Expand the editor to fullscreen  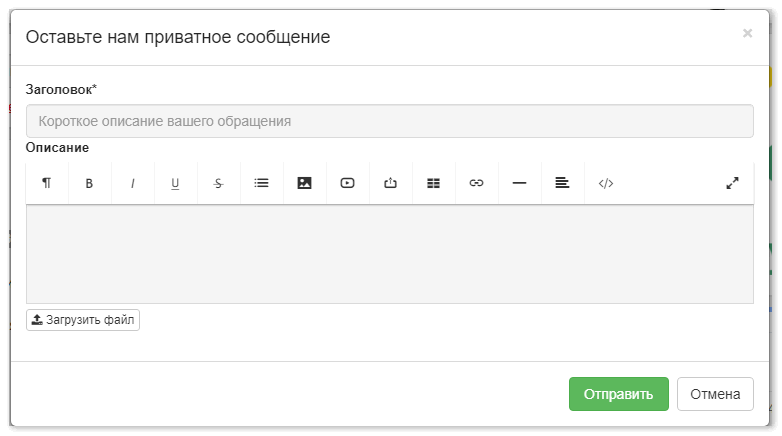point(732,183)
